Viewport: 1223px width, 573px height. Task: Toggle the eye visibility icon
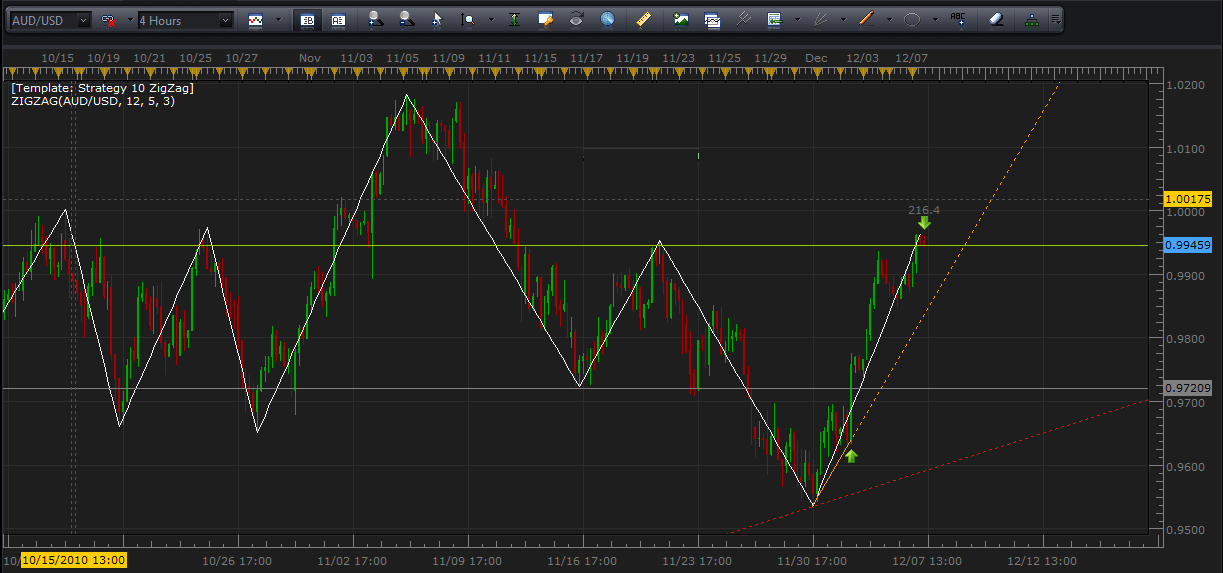click(576, 19)
